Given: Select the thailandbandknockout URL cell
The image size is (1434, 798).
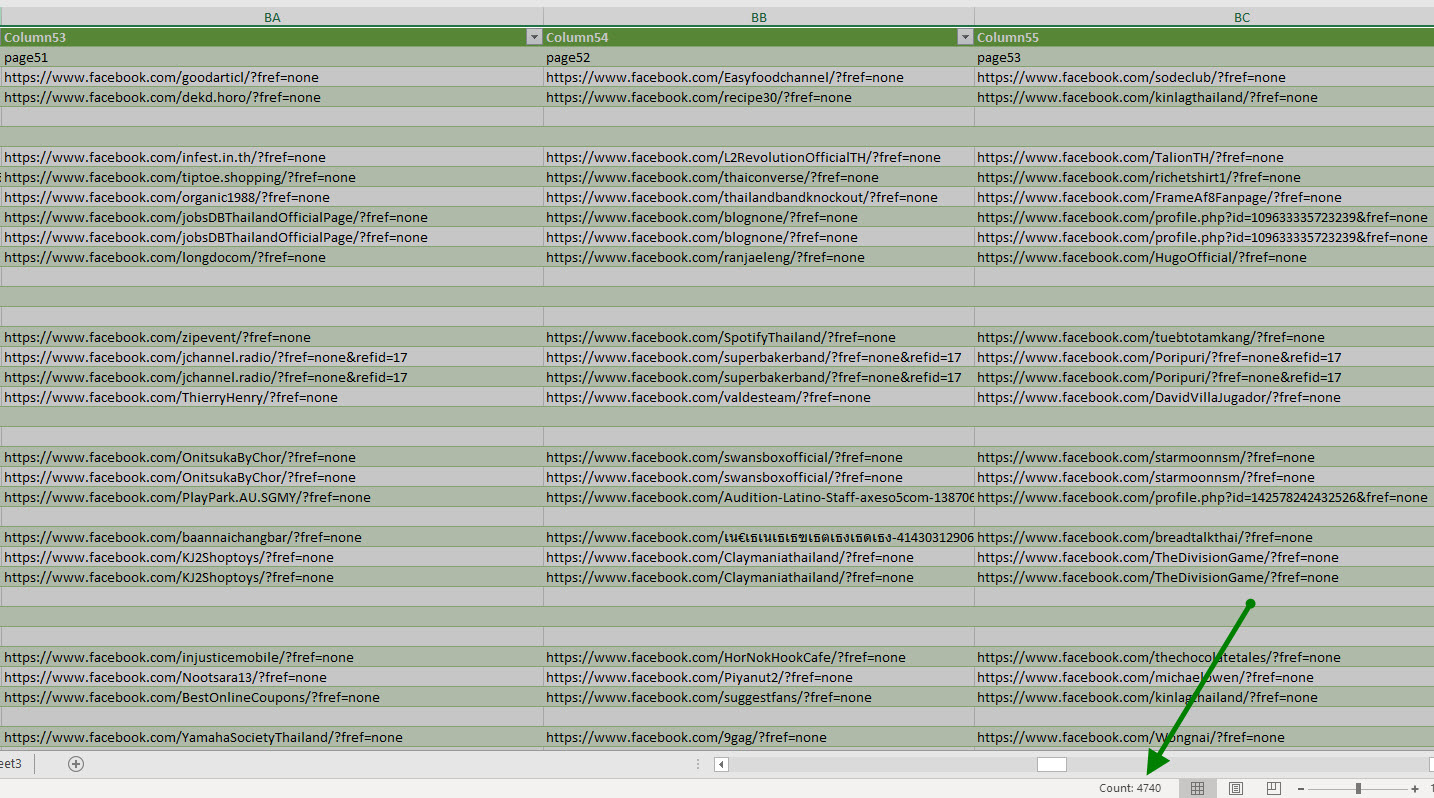Looking at the screenshot, I should (x=759, y=197).
